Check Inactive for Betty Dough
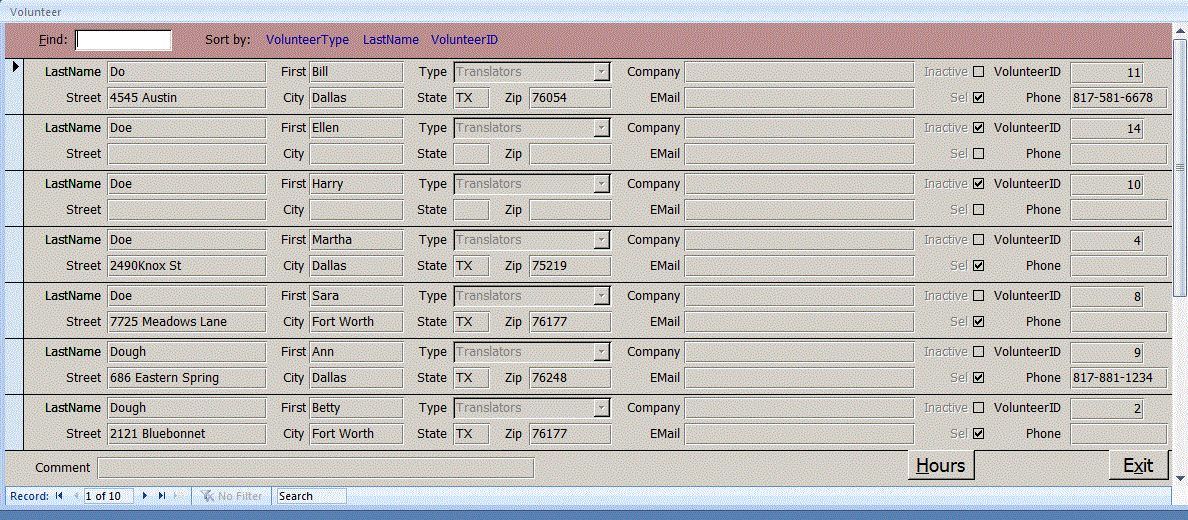 [x=978, y=409]
